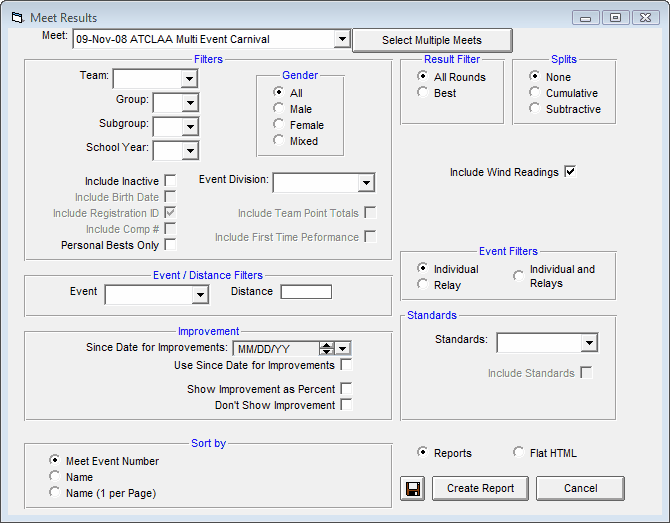
Task: Select the Male gender option
Action: (279, 109)
